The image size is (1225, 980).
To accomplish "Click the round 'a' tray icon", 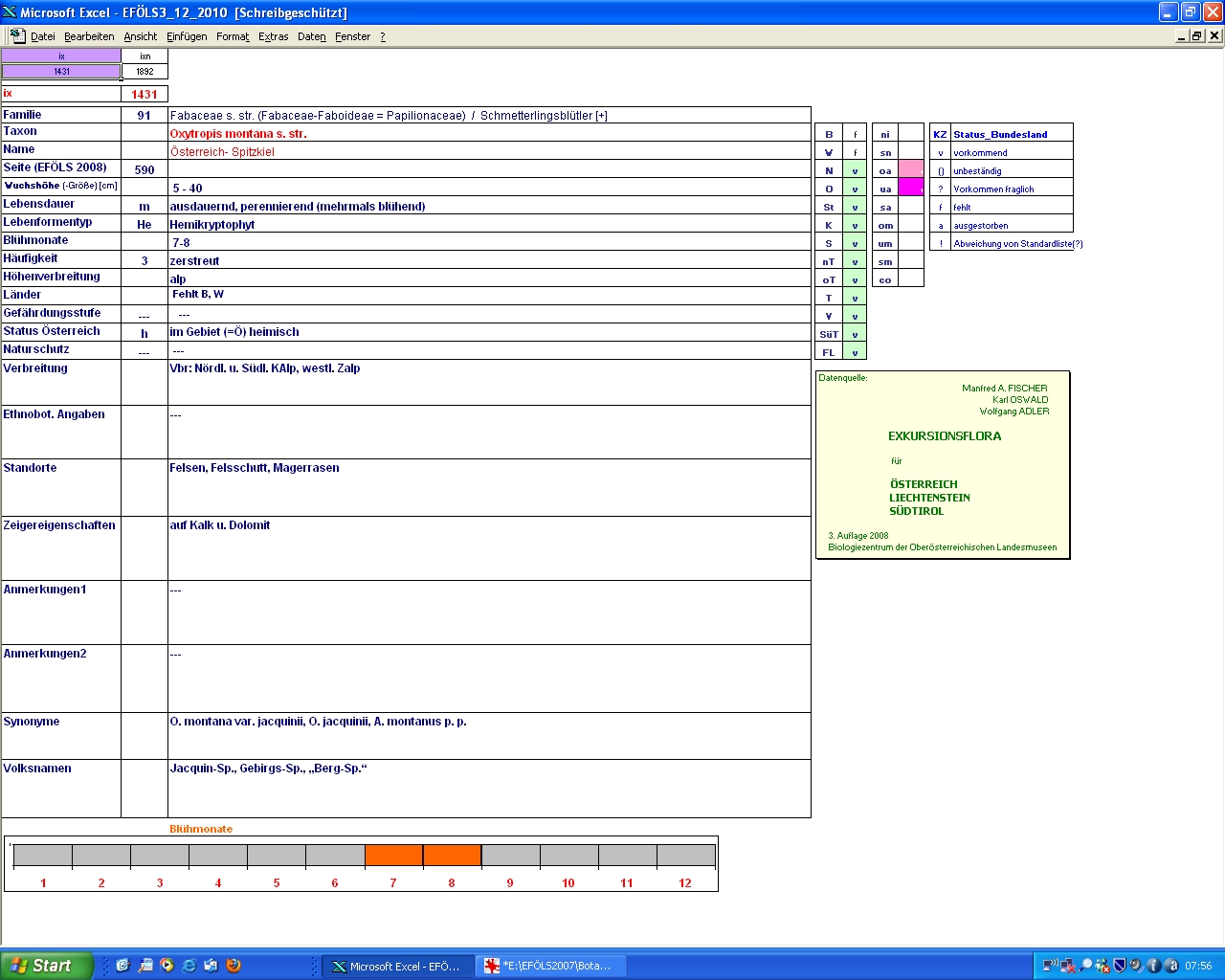I will tap(1170, 966).
